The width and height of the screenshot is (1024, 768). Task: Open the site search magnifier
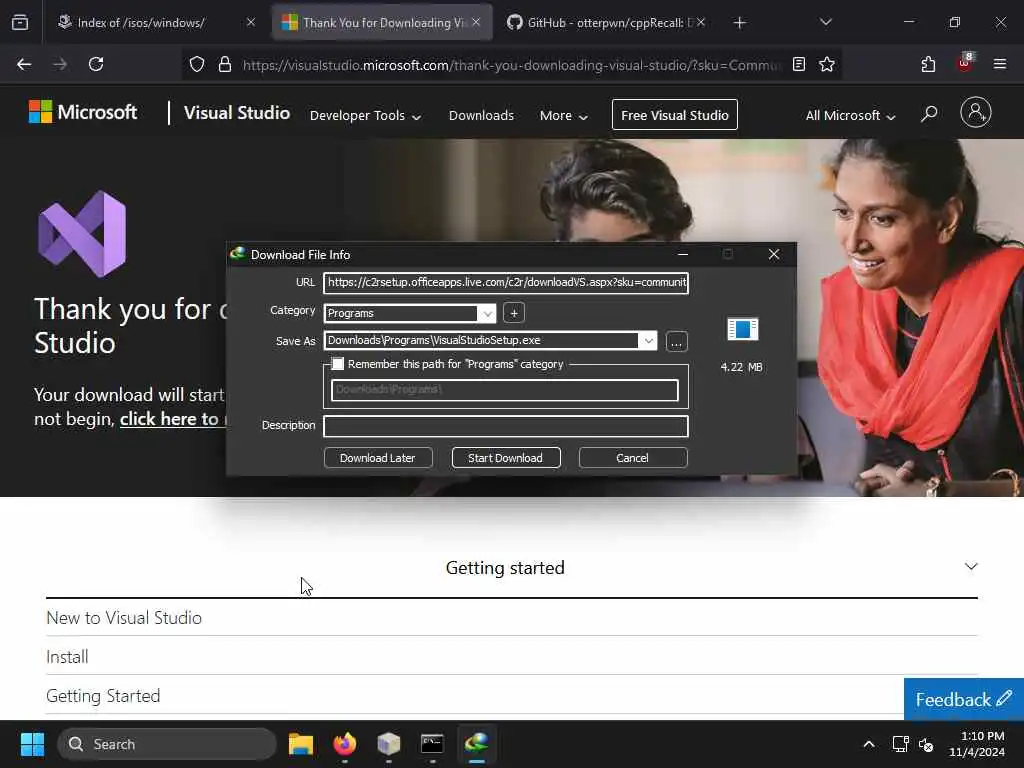[929, 114]
